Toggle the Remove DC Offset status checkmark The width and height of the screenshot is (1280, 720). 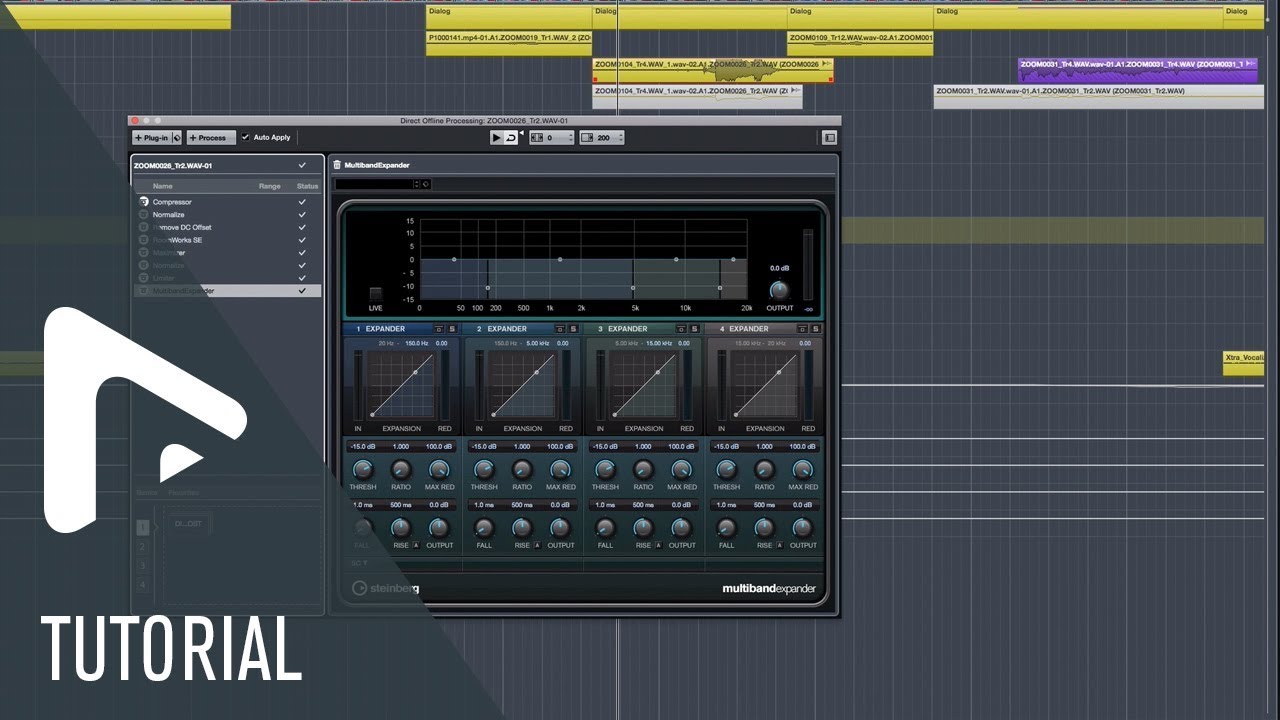click(x=302, y=227)
